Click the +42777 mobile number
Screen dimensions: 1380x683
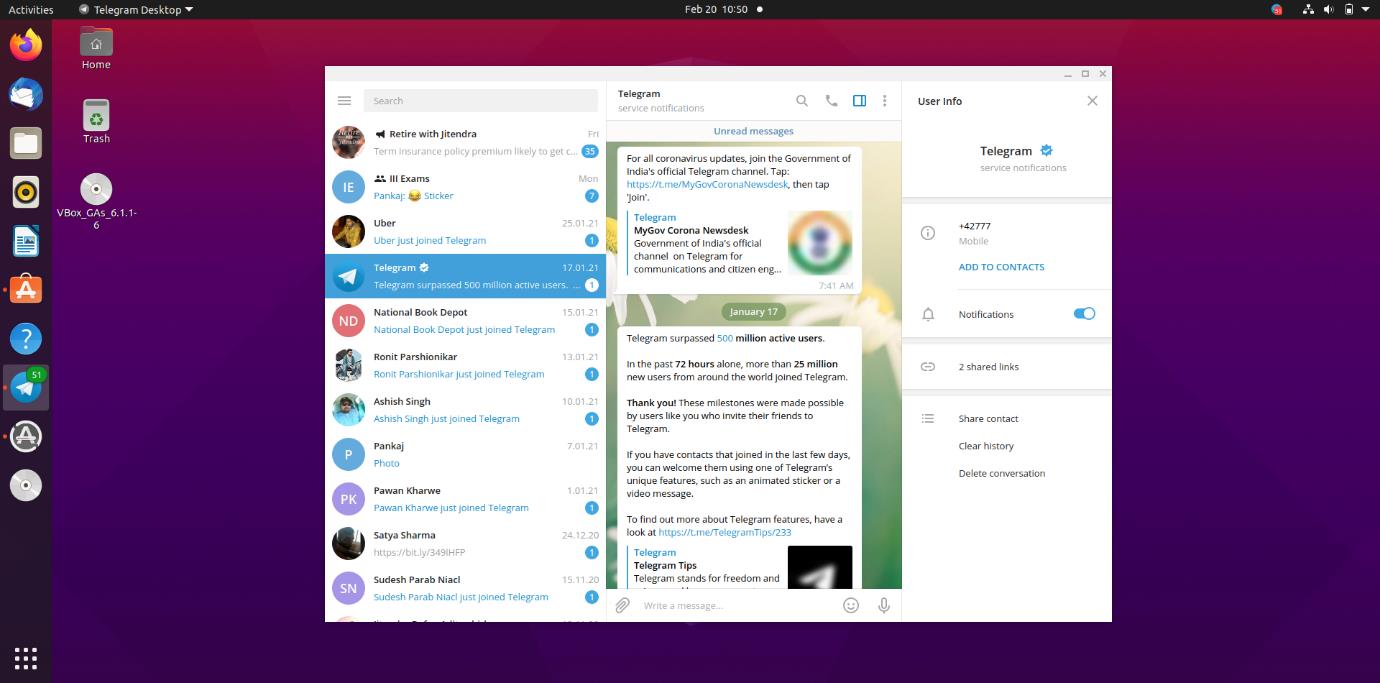point(975,226)
